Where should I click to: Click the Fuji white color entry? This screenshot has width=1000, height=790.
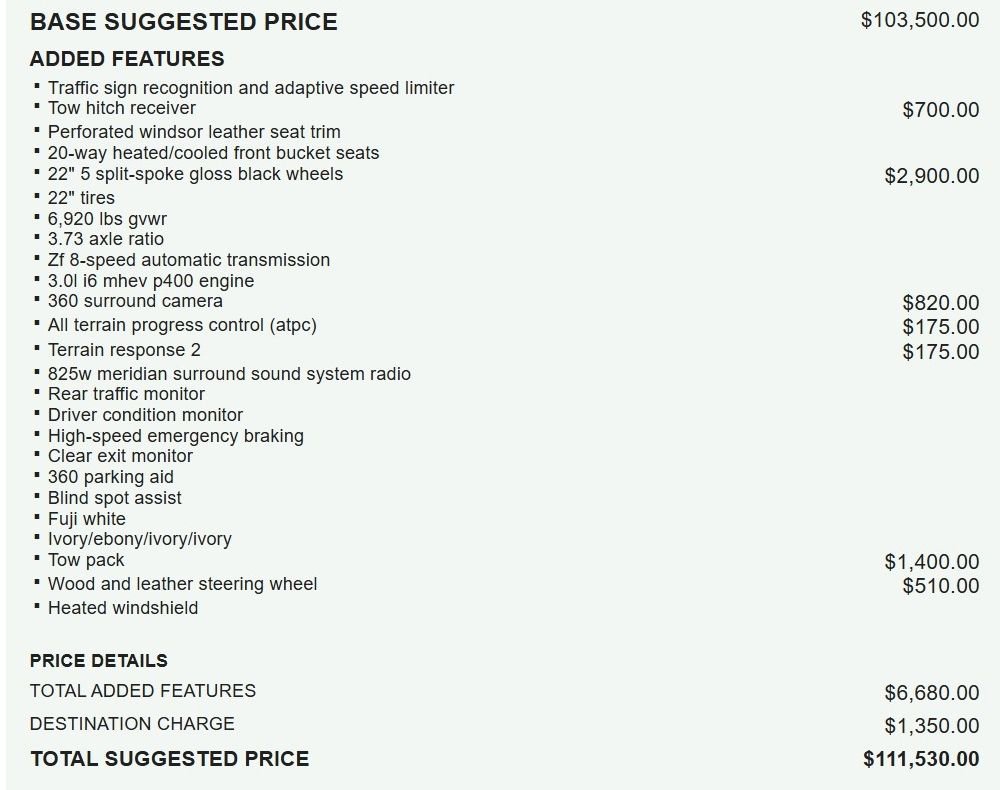tap(87, 518)
